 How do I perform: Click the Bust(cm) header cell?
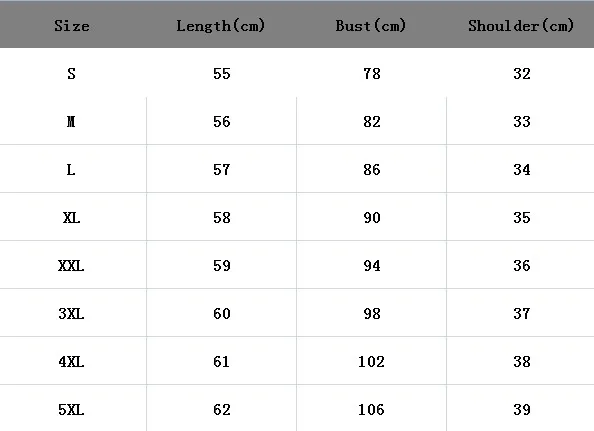click(x=370, y=26)
